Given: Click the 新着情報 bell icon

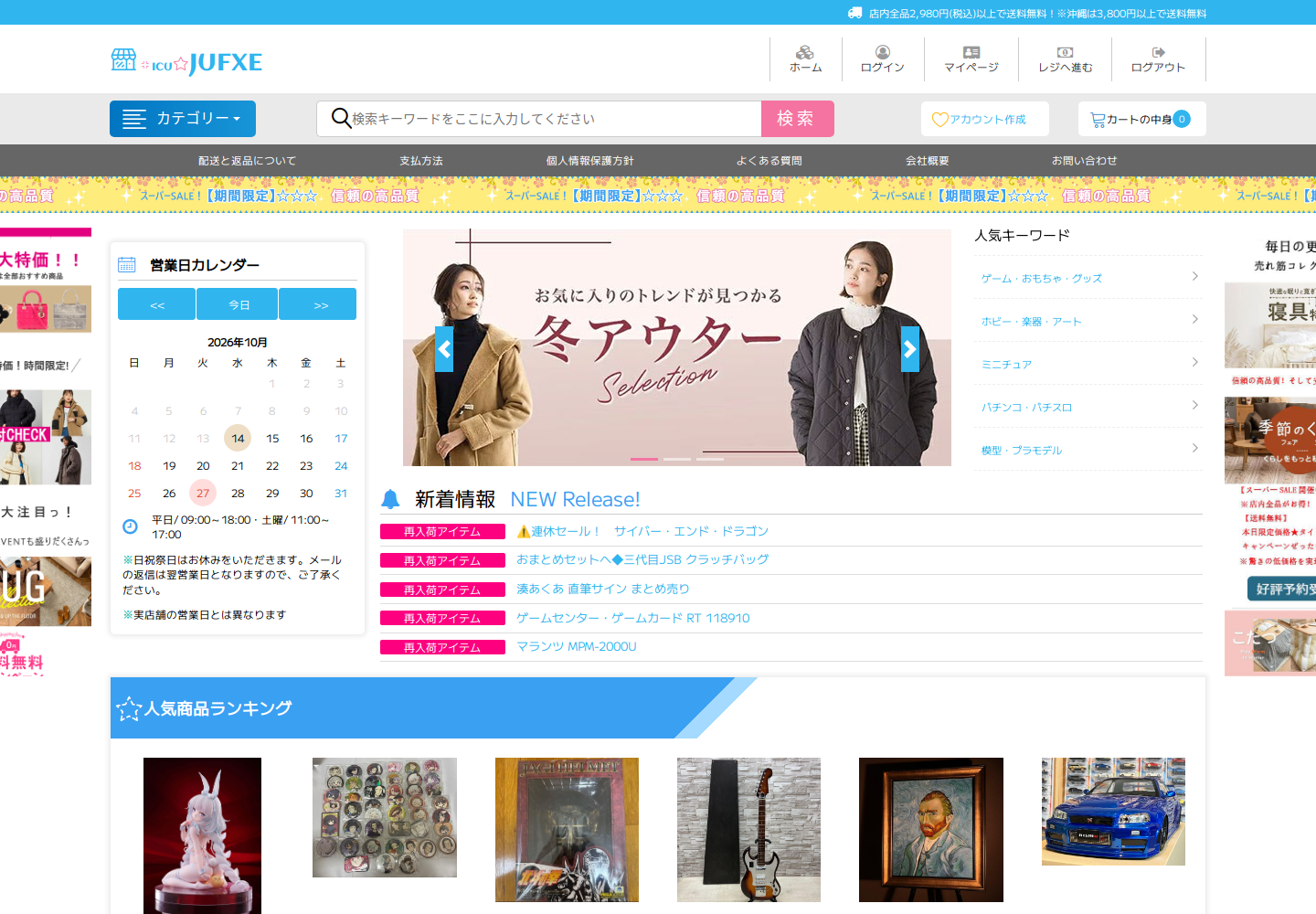Looking at the screenshot, I should (390, 499).
